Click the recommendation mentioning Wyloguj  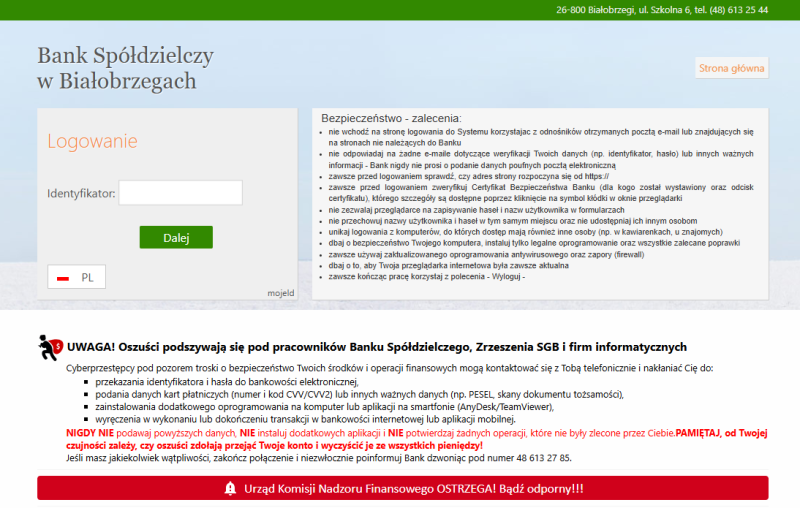coord(427,276)
